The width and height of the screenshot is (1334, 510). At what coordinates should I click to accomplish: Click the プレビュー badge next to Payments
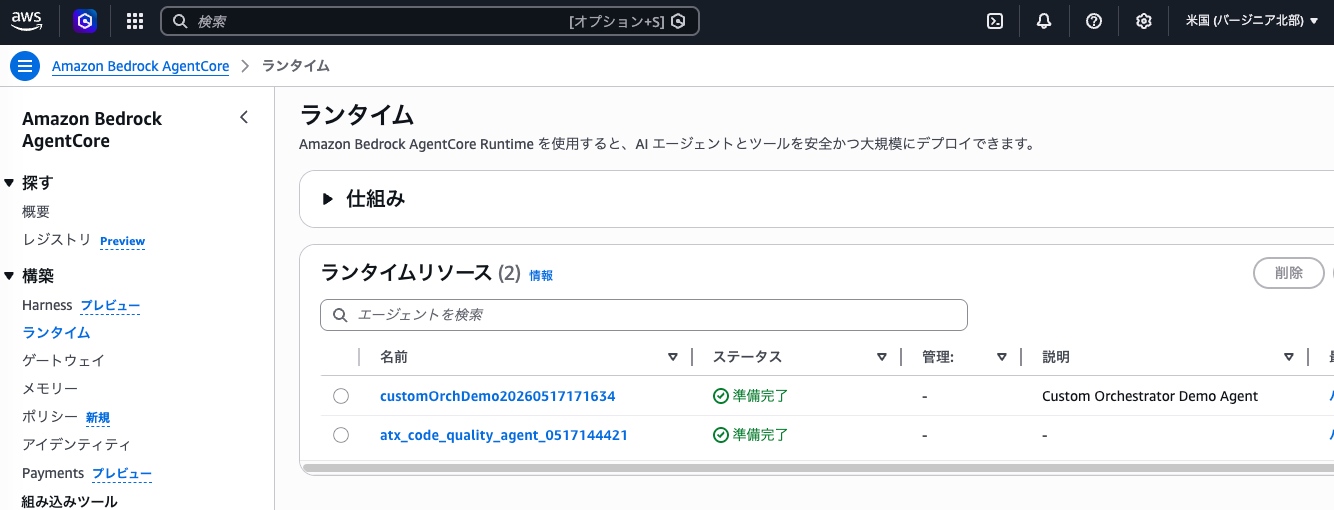[x=122, y=474]
